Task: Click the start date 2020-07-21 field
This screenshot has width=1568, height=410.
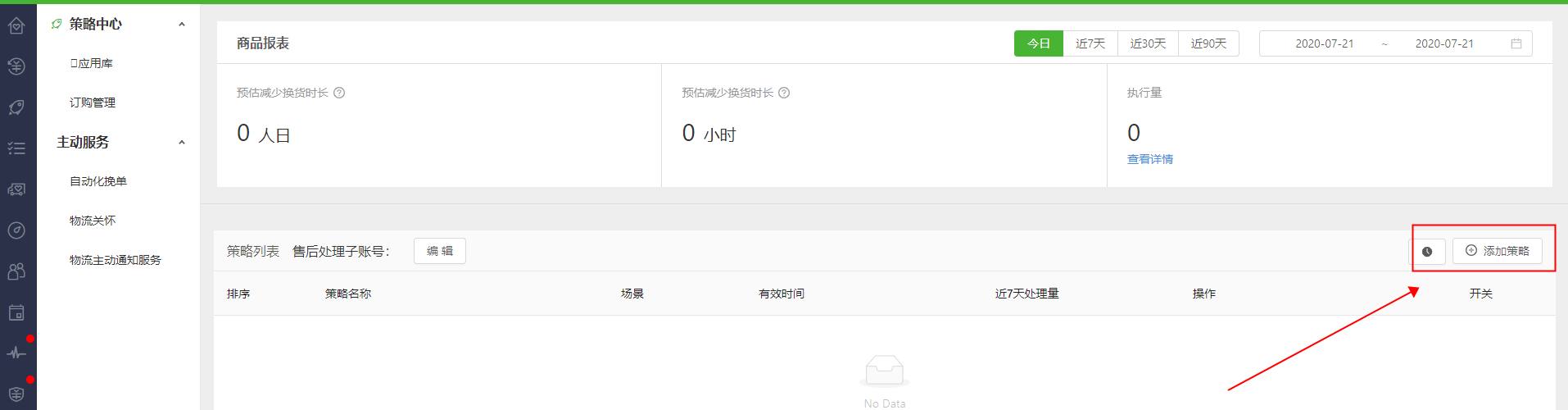Action: click(x=1324, y=43)
